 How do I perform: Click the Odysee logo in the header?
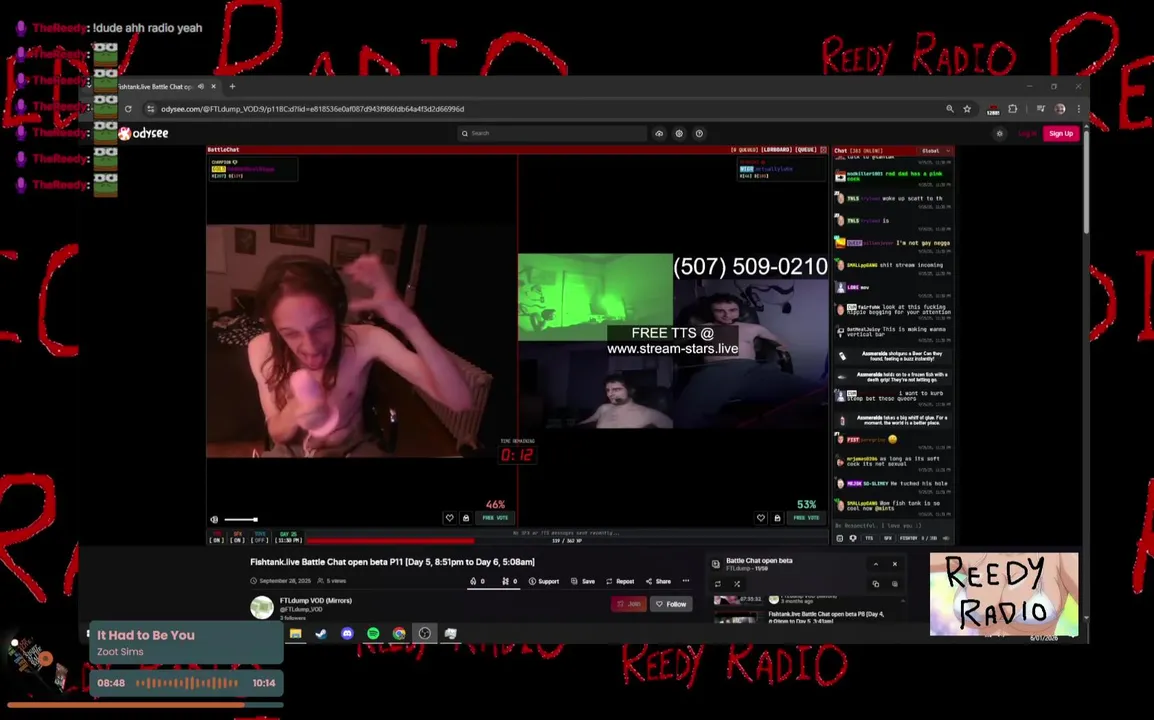(144, 133)
